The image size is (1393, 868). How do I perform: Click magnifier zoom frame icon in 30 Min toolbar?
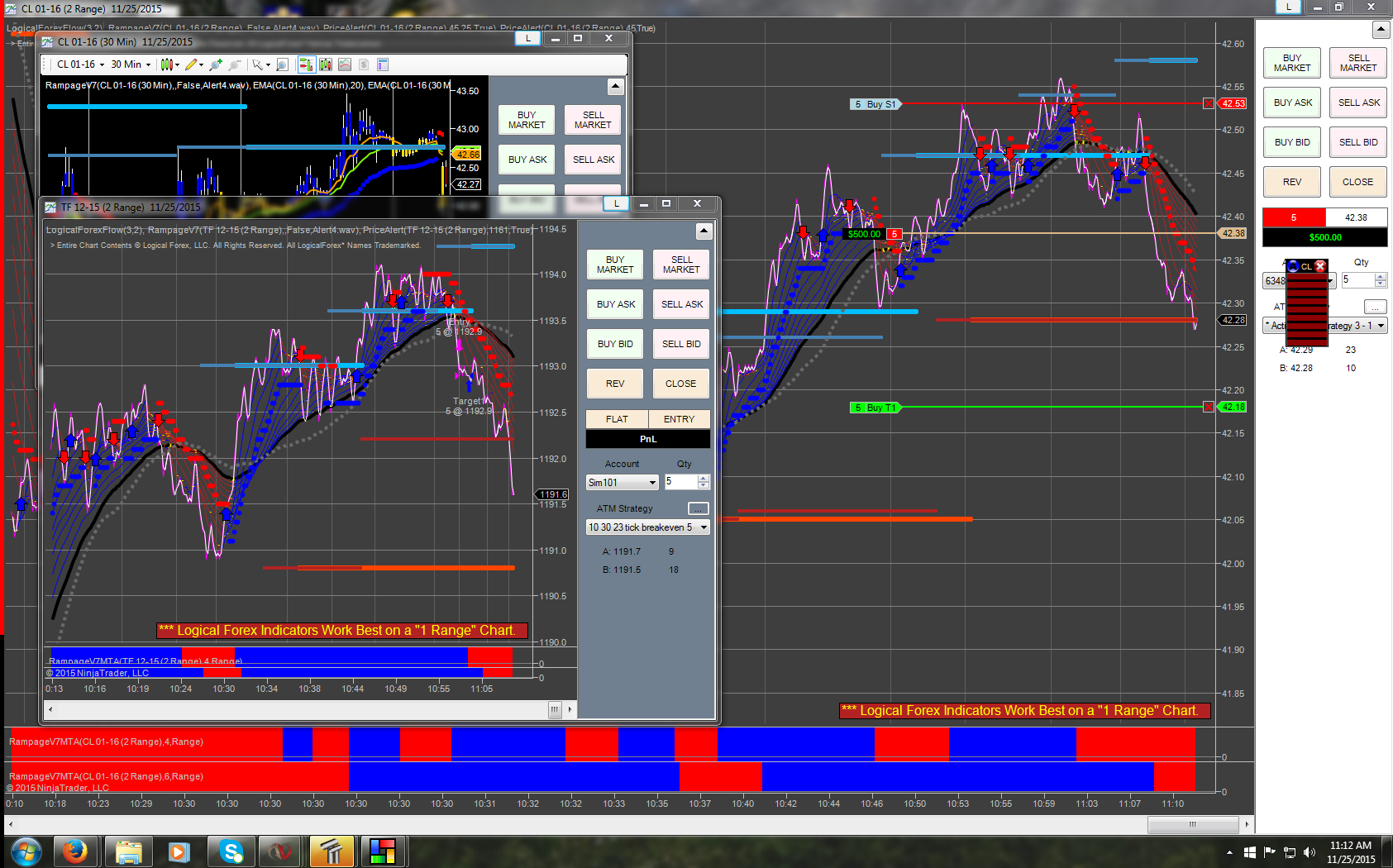point(282,64)
